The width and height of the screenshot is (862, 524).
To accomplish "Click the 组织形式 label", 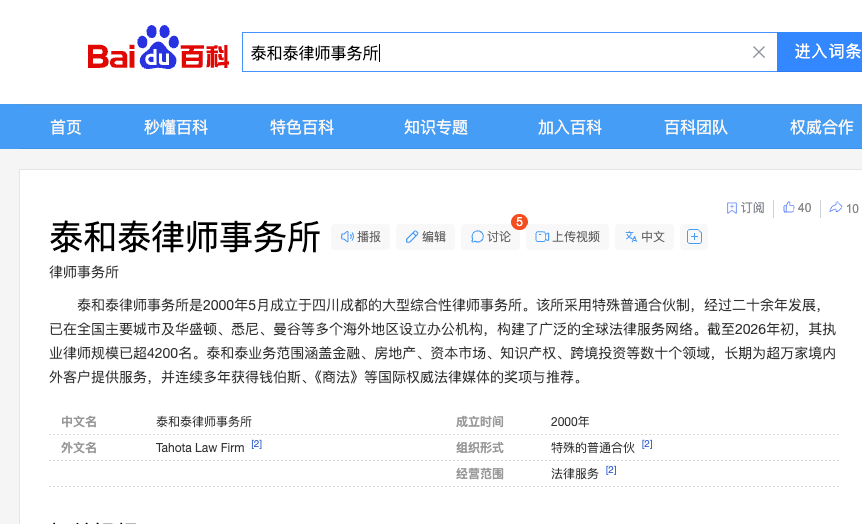I will [x=479, y=448].
